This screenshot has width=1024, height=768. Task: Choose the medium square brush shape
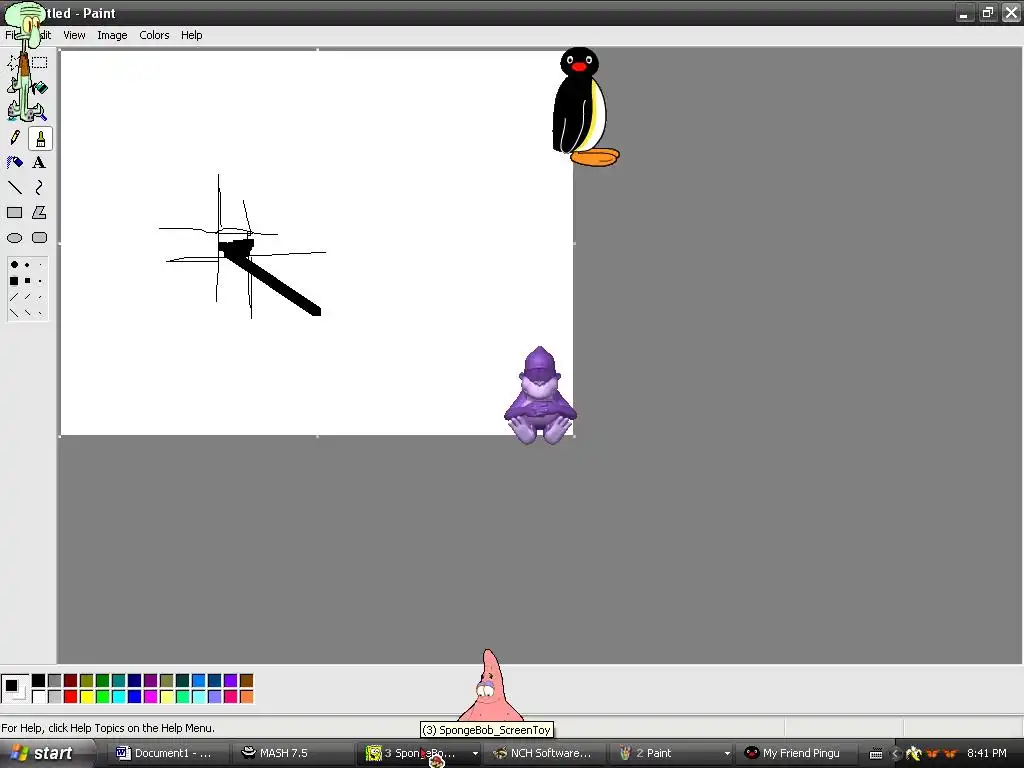point(27,281)
